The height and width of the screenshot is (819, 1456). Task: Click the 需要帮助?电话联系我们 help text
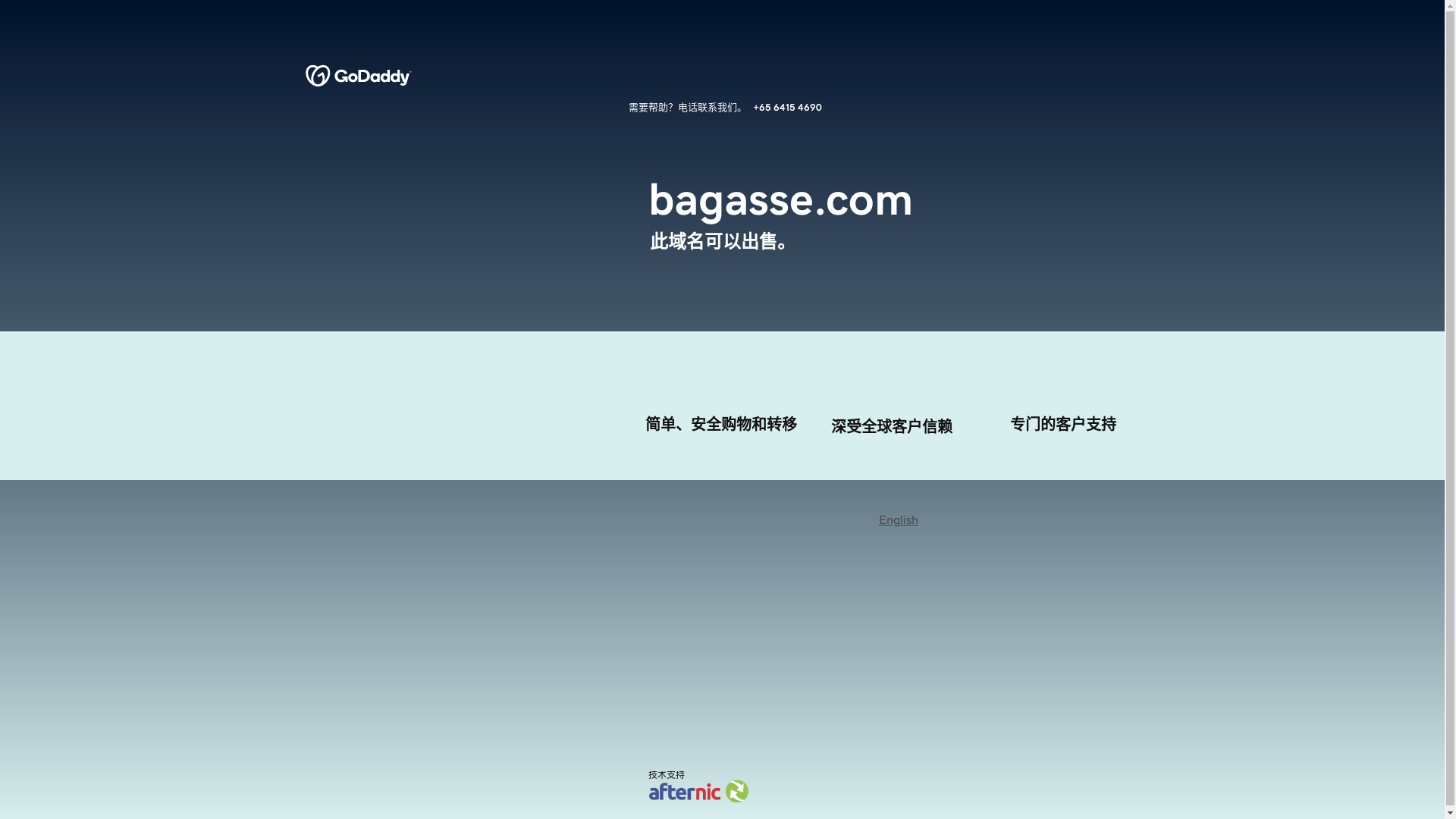click(x=686, y=108)
